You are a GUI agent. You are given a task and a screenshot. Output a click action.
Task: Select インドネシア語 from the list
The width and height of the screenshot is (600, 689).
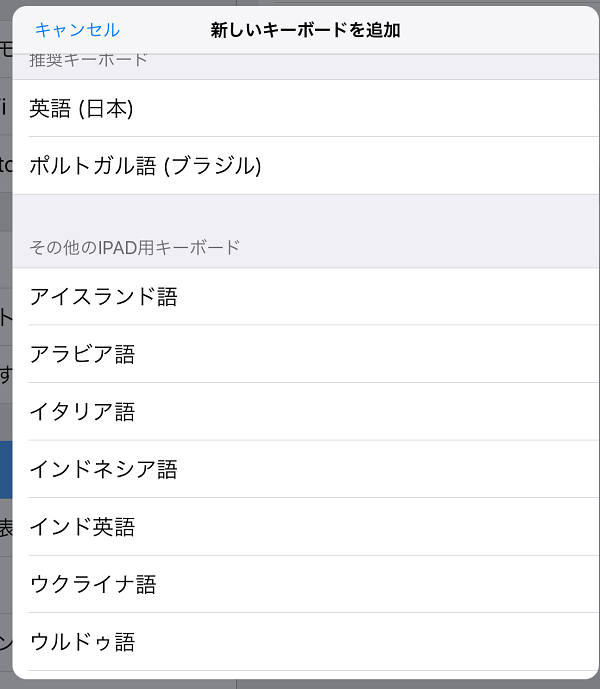pyautogui.click(x=306, y=469)
